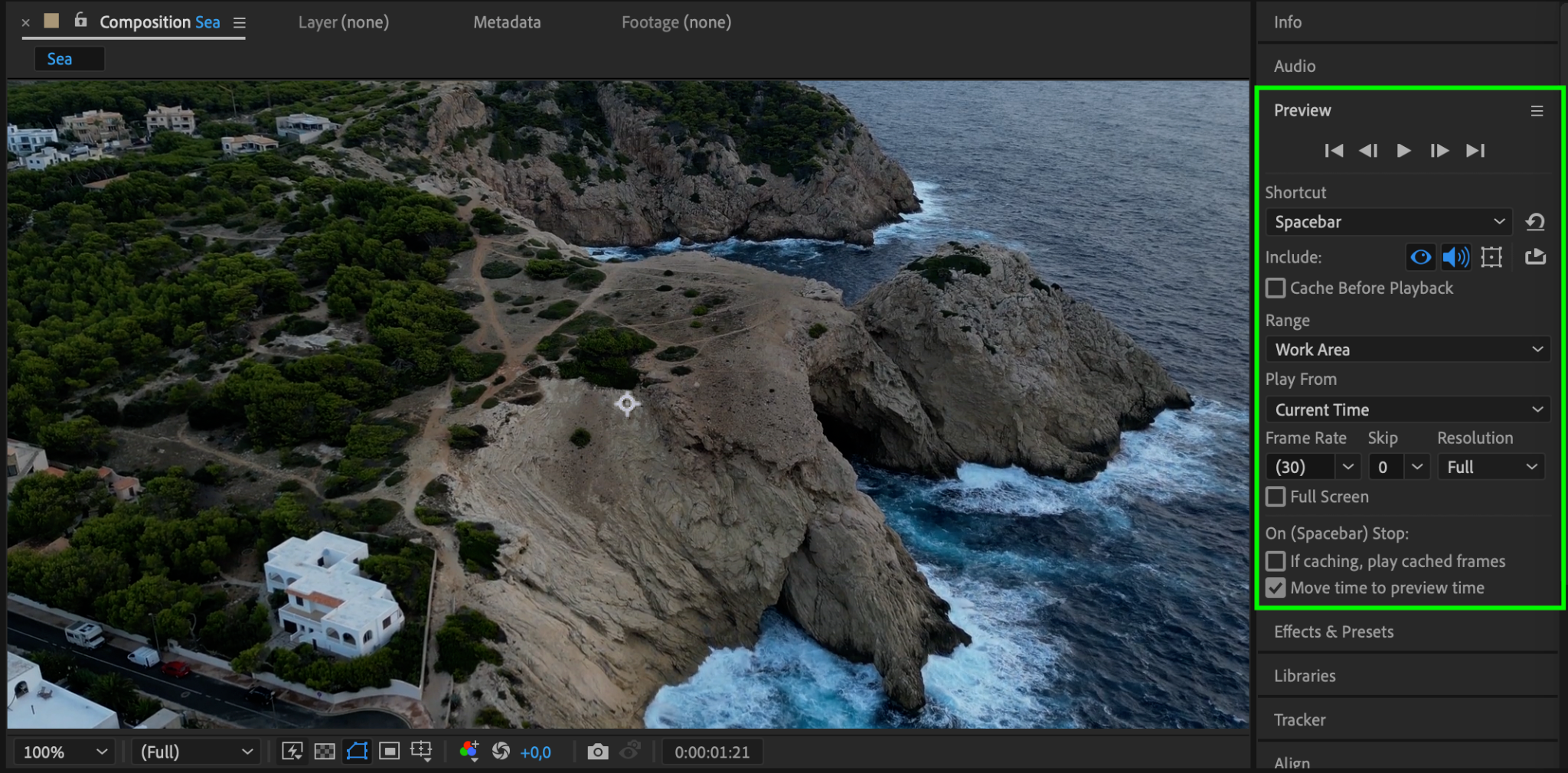Enable Cache Before Playback checkbox

click(x=1276, y=289)
